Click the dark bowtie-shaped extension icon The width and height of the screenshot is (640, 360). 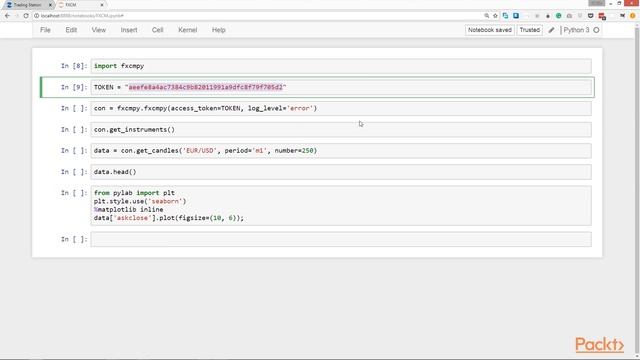coord(622,16)
